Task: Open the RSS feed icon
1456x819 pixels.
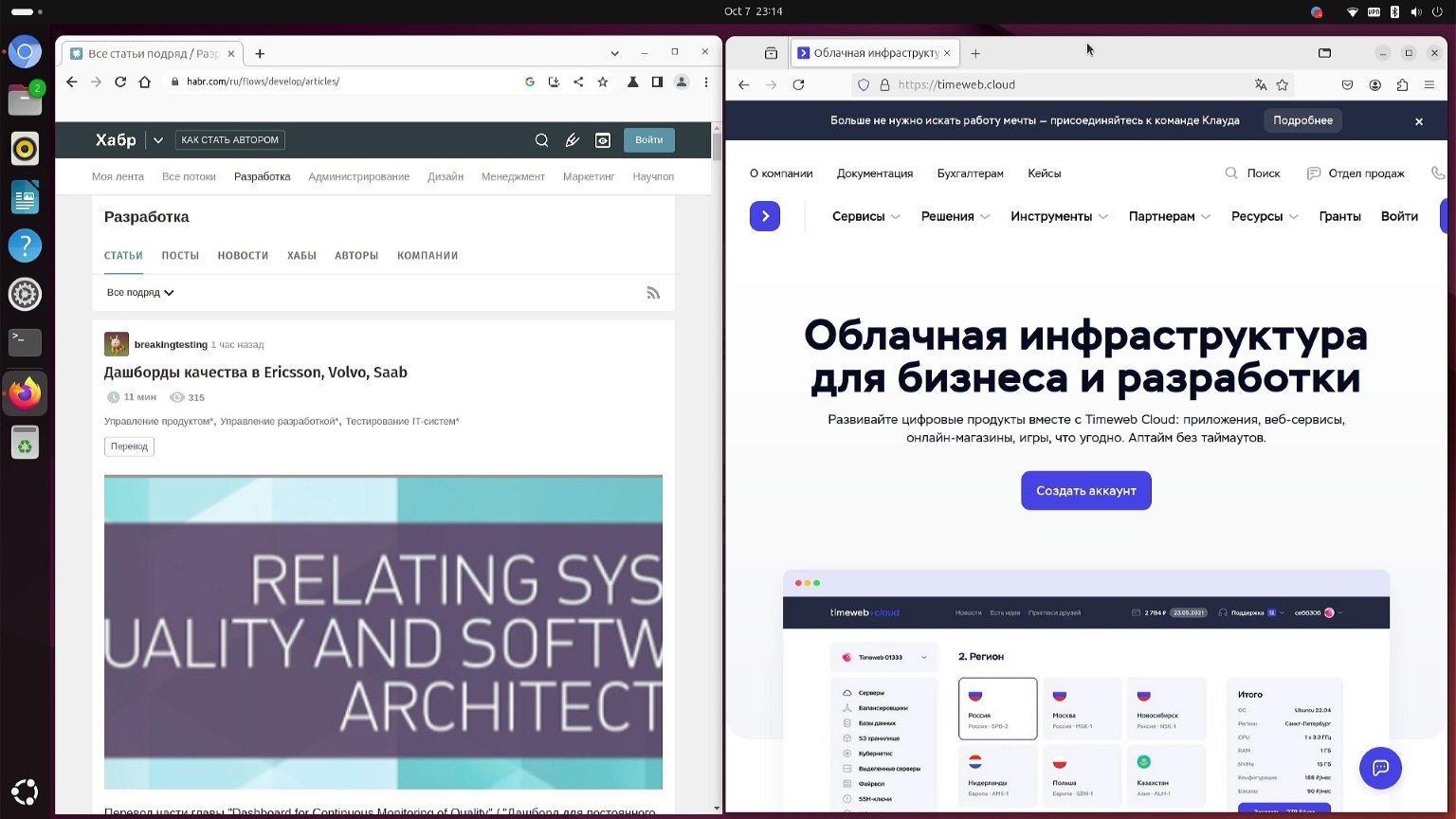Action: 653,293
